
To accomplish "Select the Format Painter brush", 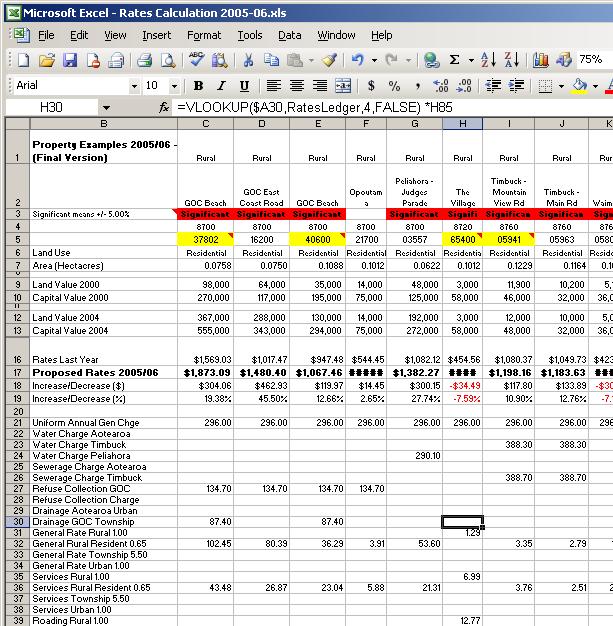I will 331,60.
